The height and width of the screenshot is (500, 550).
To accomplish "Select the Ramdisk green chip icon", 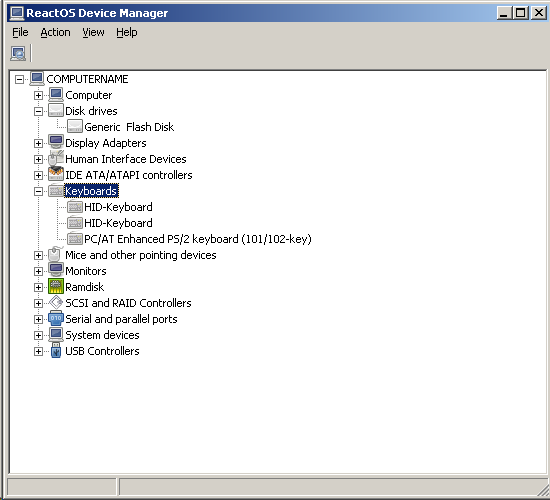I will click(56, 286).
